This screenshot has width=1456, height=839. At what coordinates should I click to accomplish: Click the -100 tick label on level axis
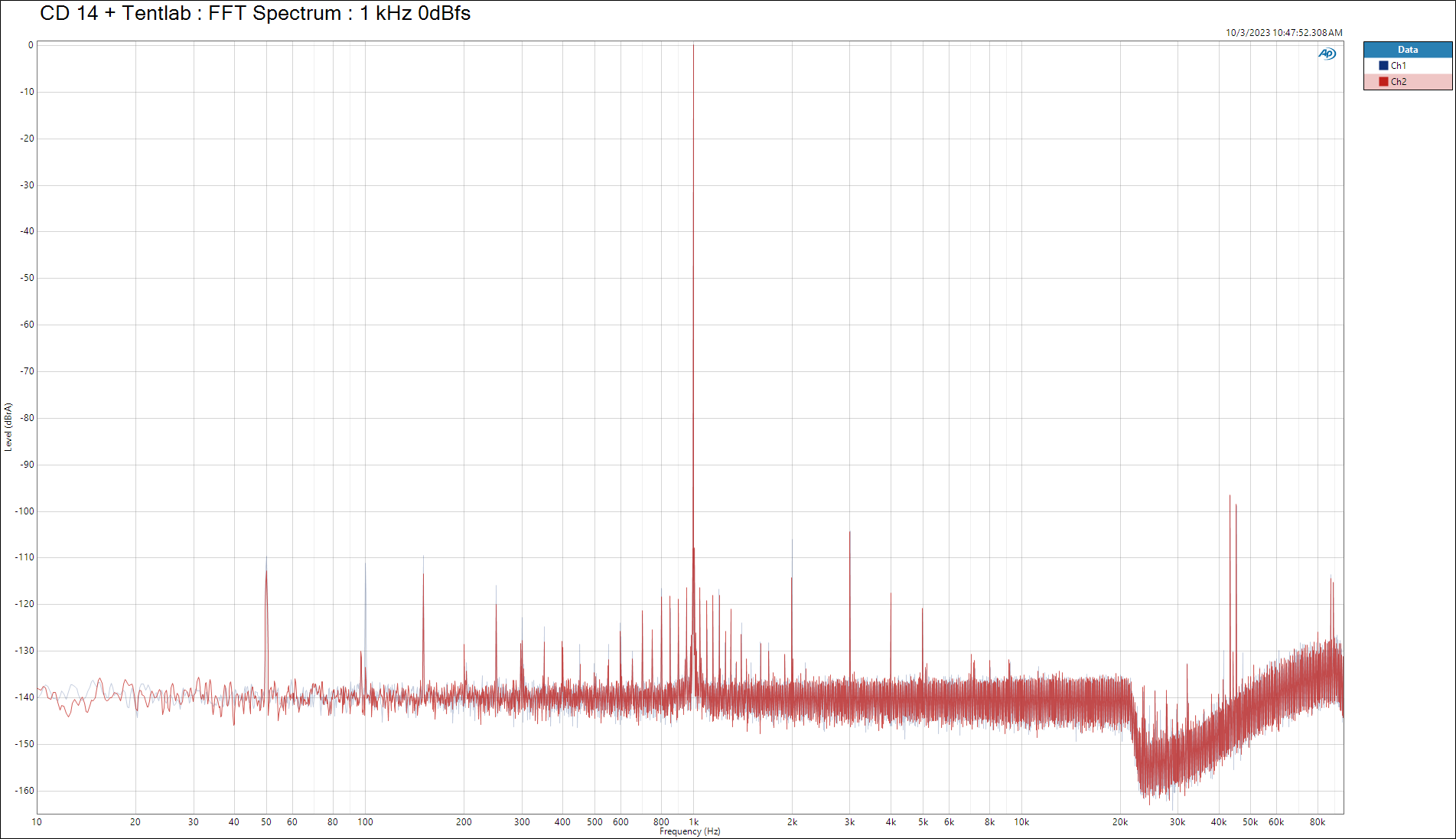24,511
